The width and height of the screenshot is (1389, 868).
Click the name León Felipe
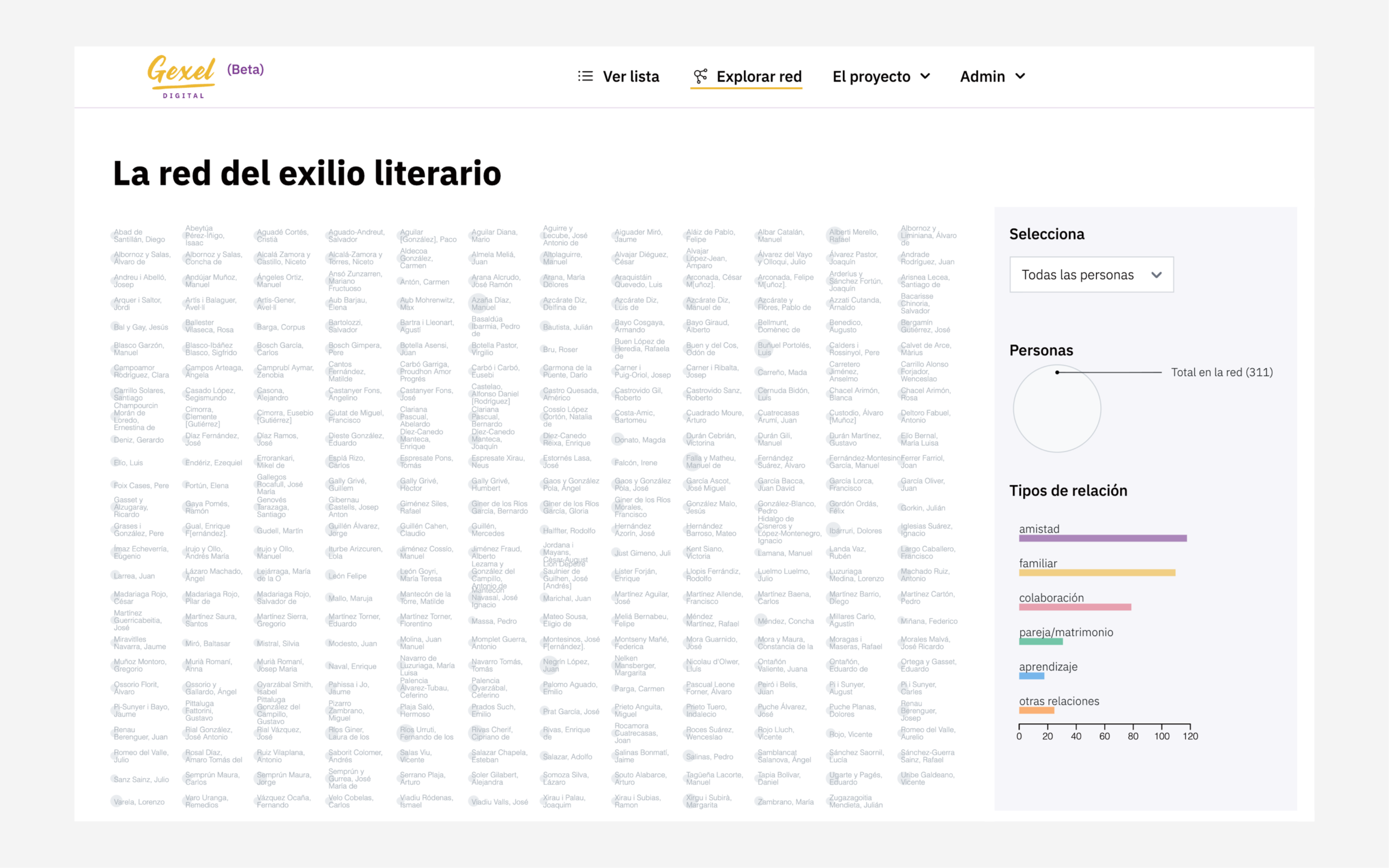tap(347, 576)
